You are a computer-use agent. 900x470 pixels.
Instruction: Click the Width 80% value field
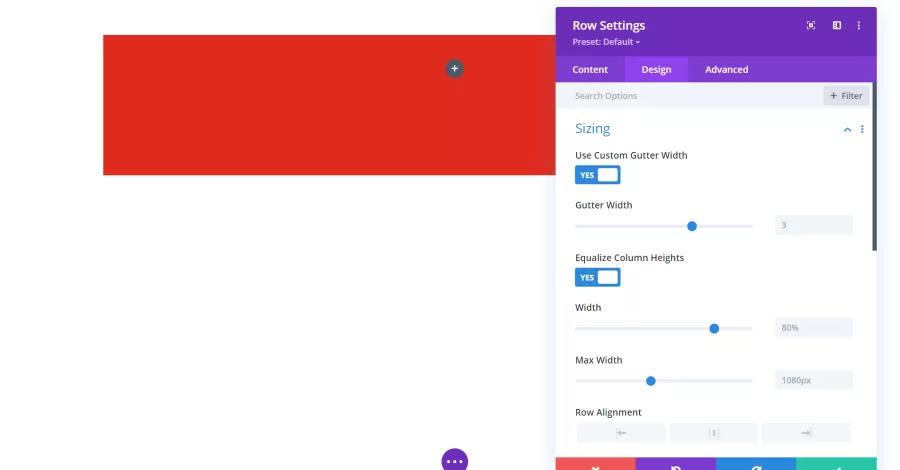(x=813, y=328)
